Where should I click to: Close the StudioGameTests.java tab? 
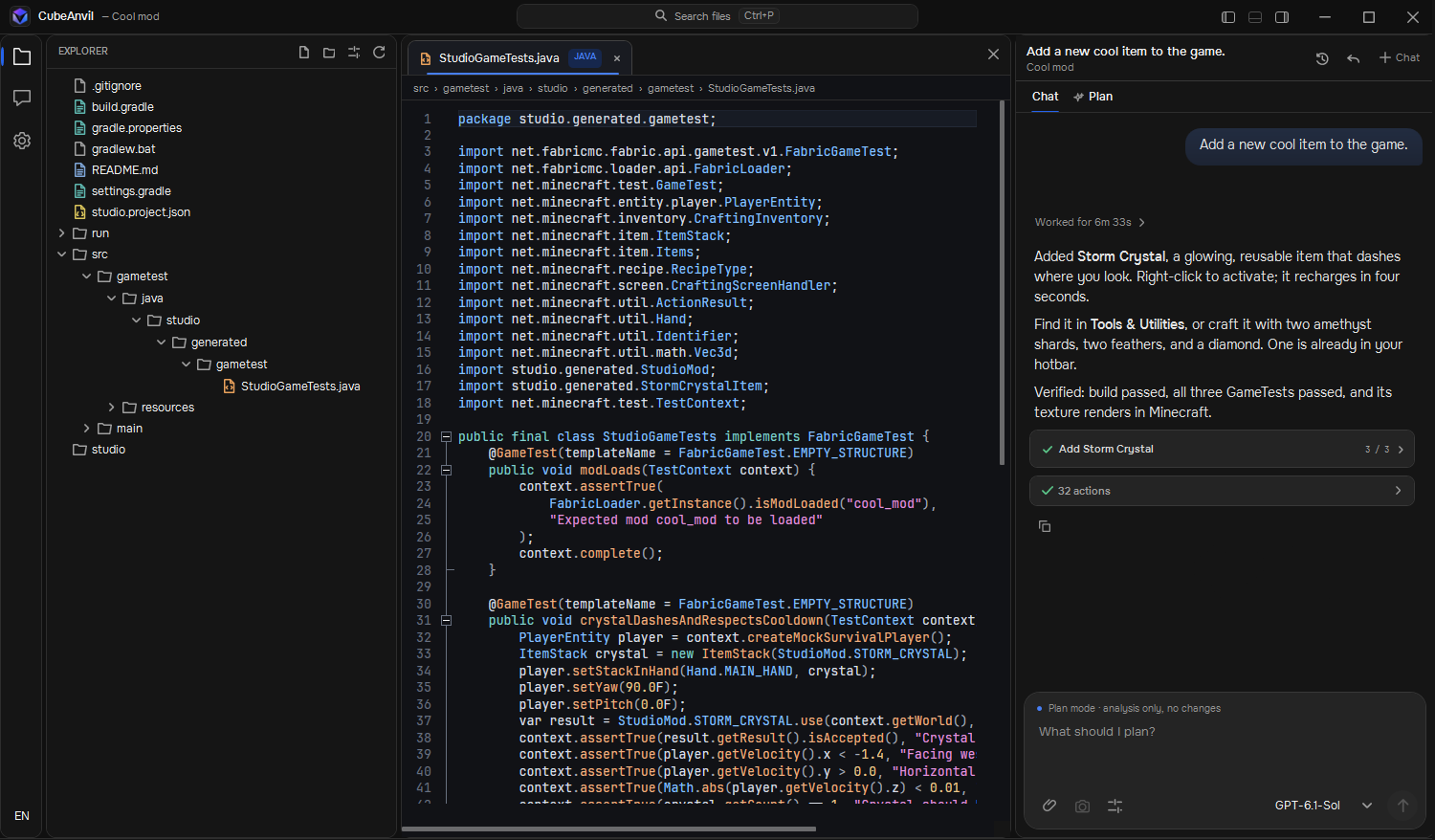617,58
